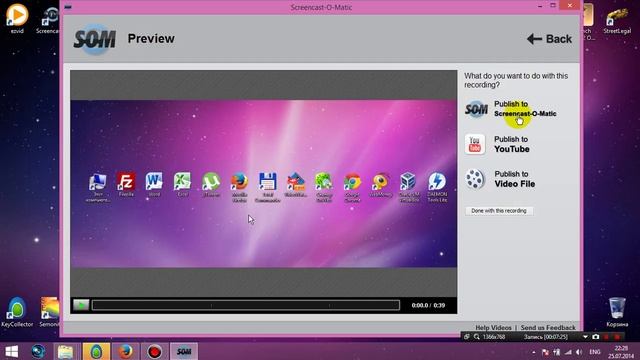The width and height of the screenshot is (640, 360).
Task: Open the Screencast desktop shortcut
Action: (49, 20)
